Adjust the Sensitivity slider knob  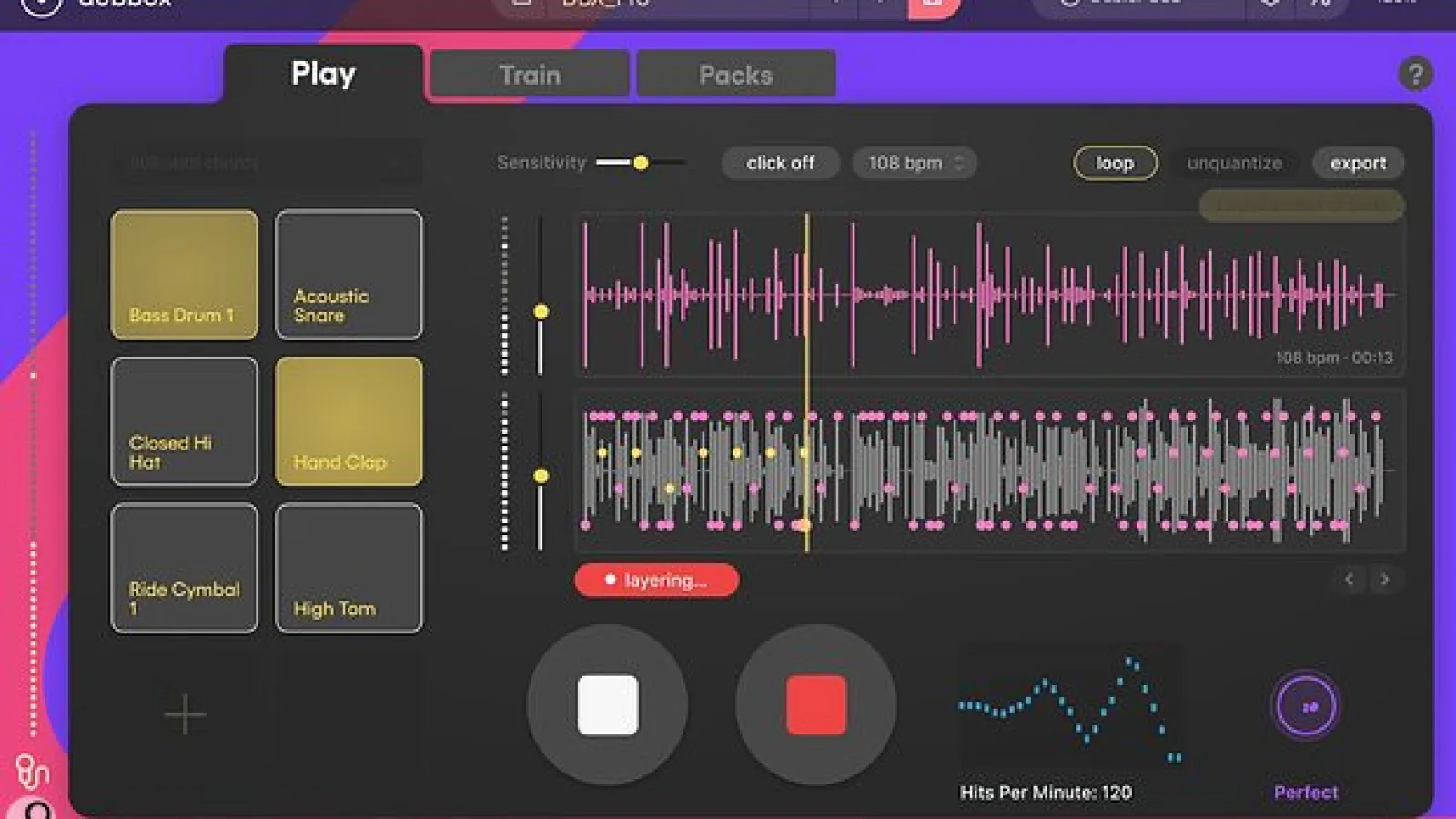tap(641, 163)
